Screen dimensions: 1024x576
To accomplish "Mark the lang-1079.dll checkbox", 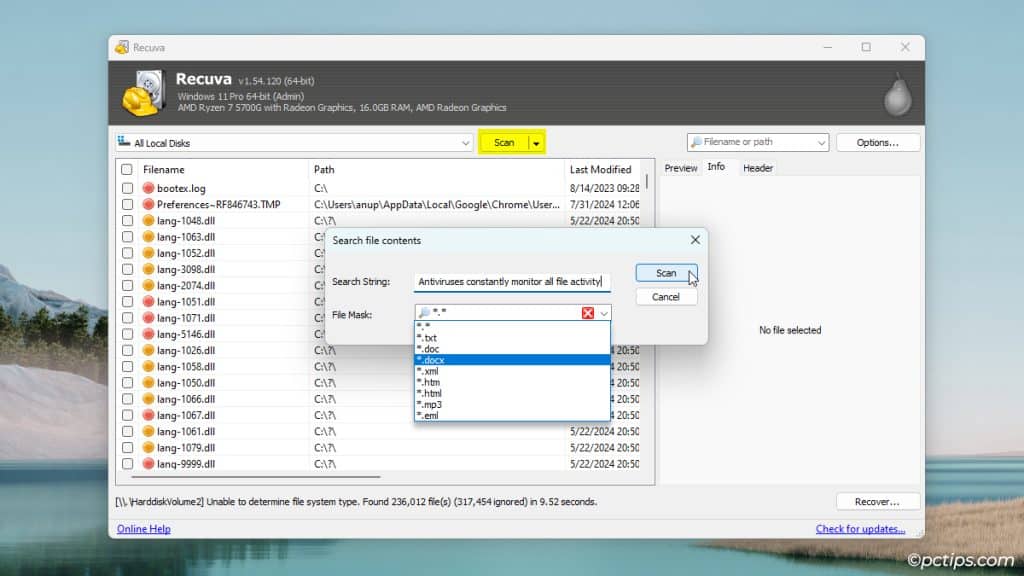I will click(x=127, y=447).
